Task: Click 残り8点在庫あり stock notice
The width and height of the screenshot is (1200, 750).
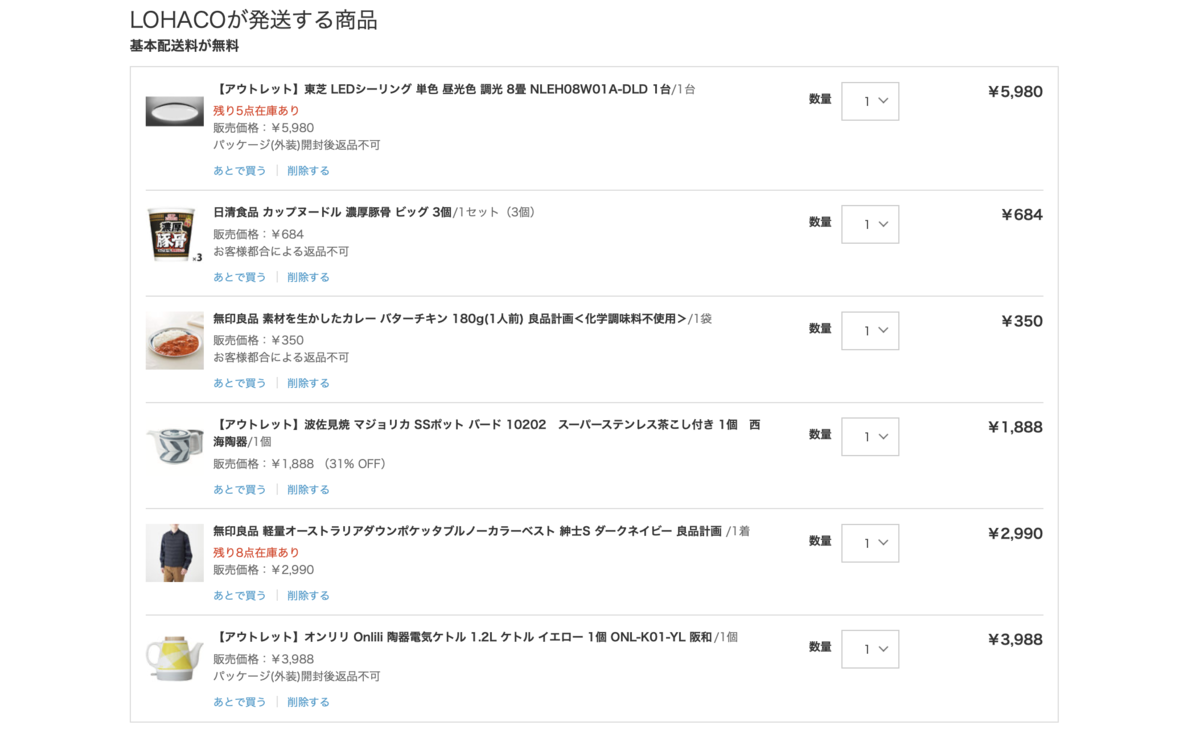Action: click(256, 553)
